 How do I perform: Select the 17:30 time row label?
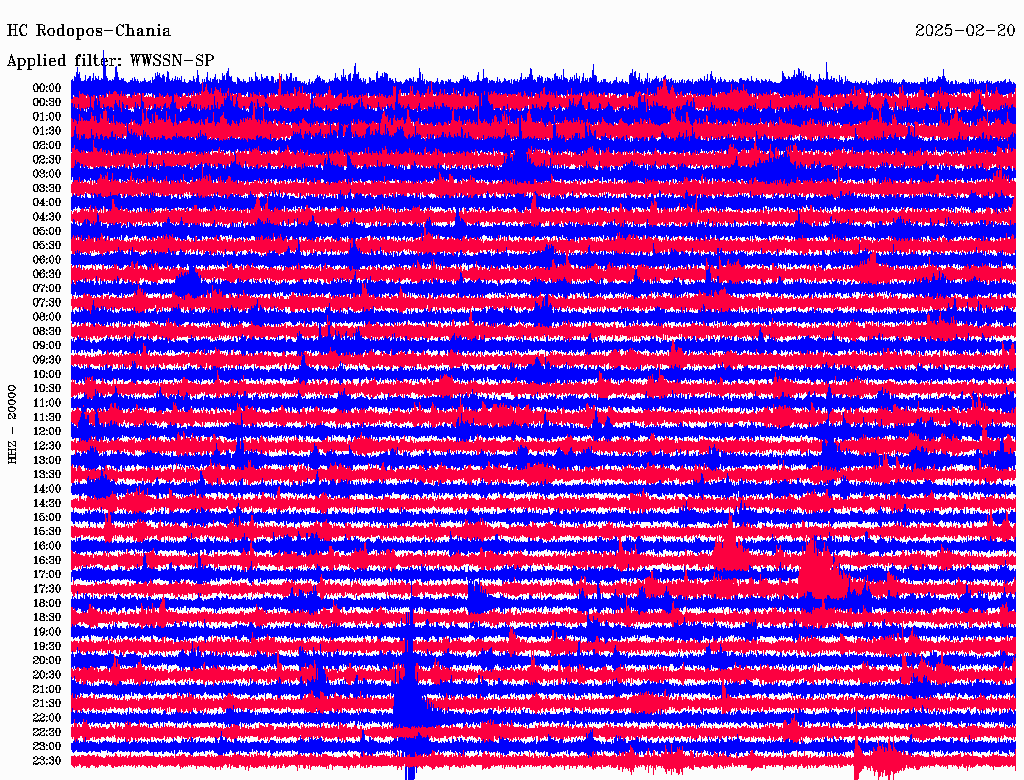pos(47,589)
